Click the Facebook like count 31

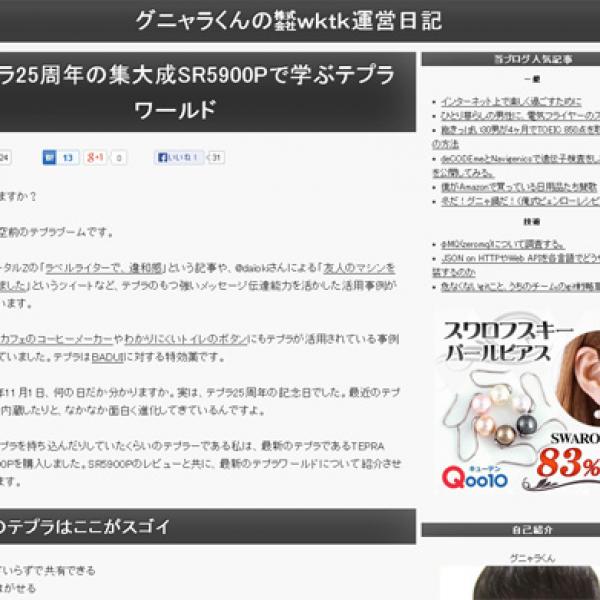[216, 157]
